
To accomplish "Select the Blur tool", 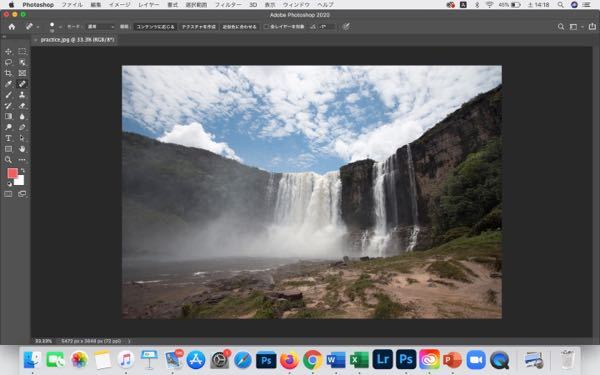I will tap(22, 116).
